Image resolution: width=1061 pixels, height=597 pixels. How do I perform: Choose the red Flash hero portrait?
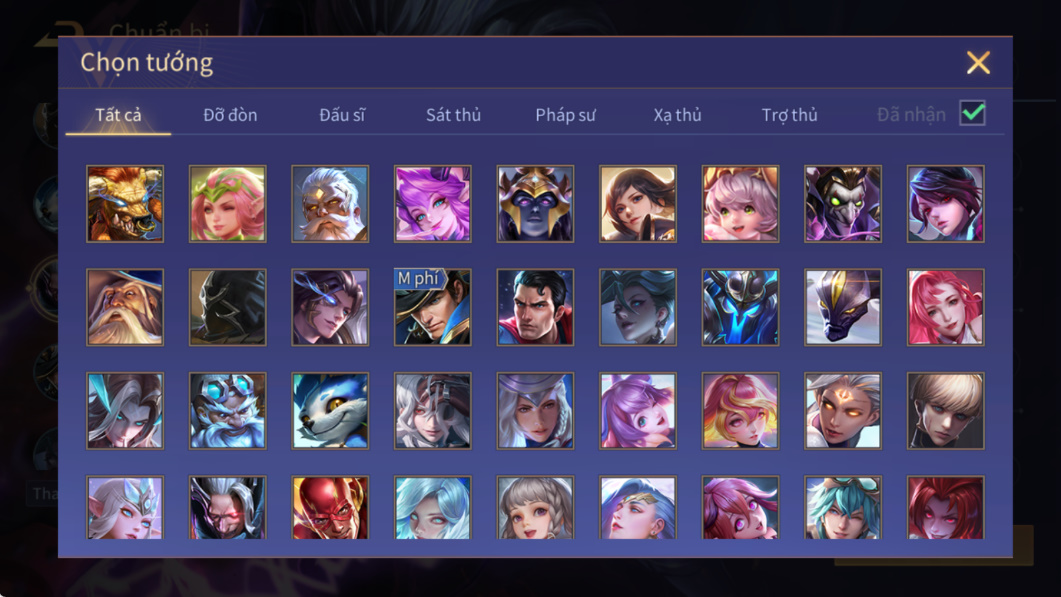[330, 507]
